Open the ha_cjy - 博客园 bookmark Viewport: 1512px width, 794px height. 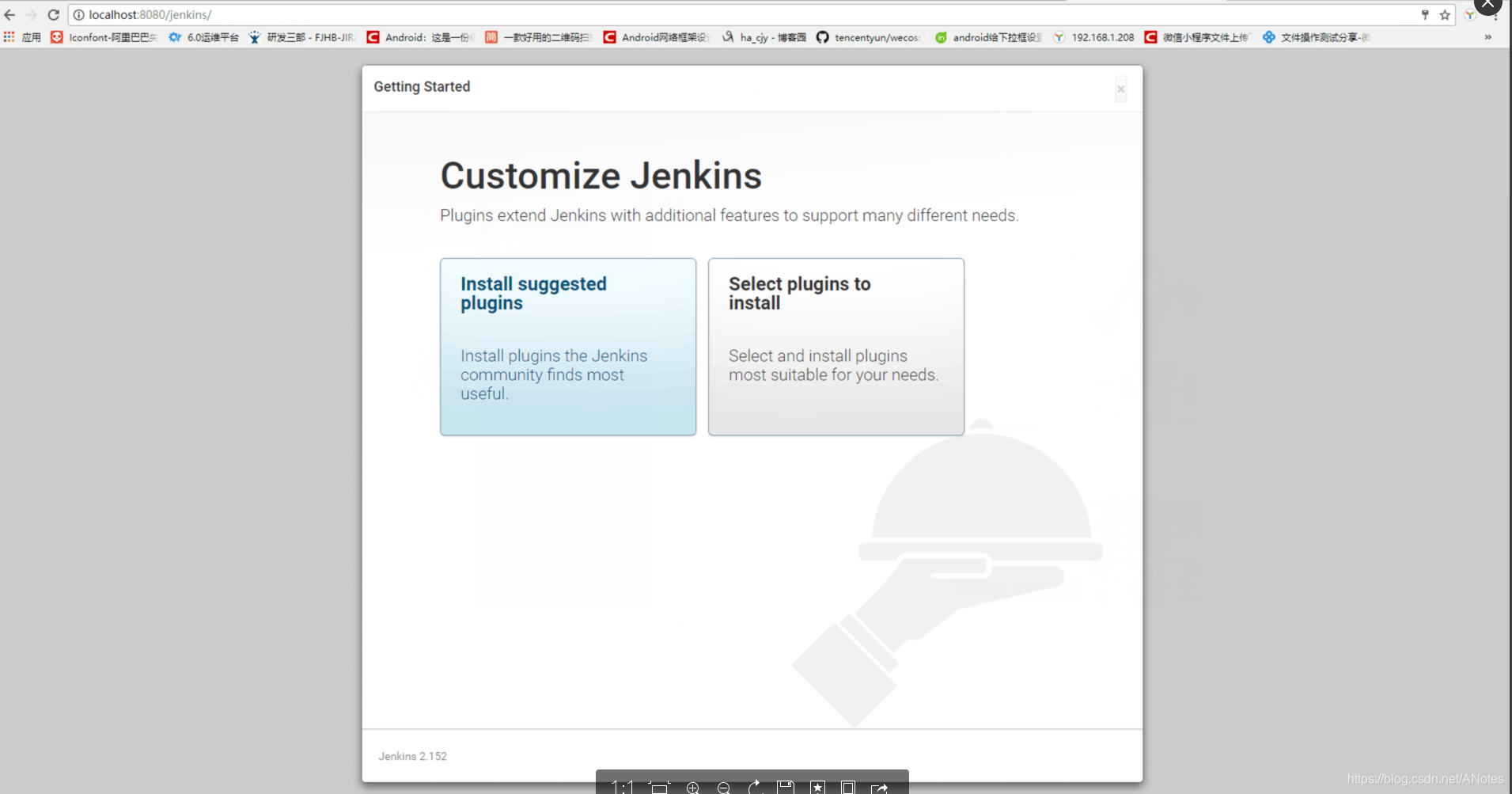[x=764, y=37]
